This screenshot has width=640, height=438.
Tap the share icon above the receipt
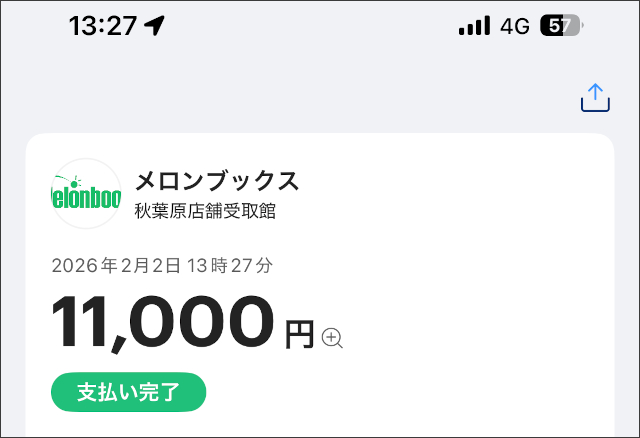595,97
